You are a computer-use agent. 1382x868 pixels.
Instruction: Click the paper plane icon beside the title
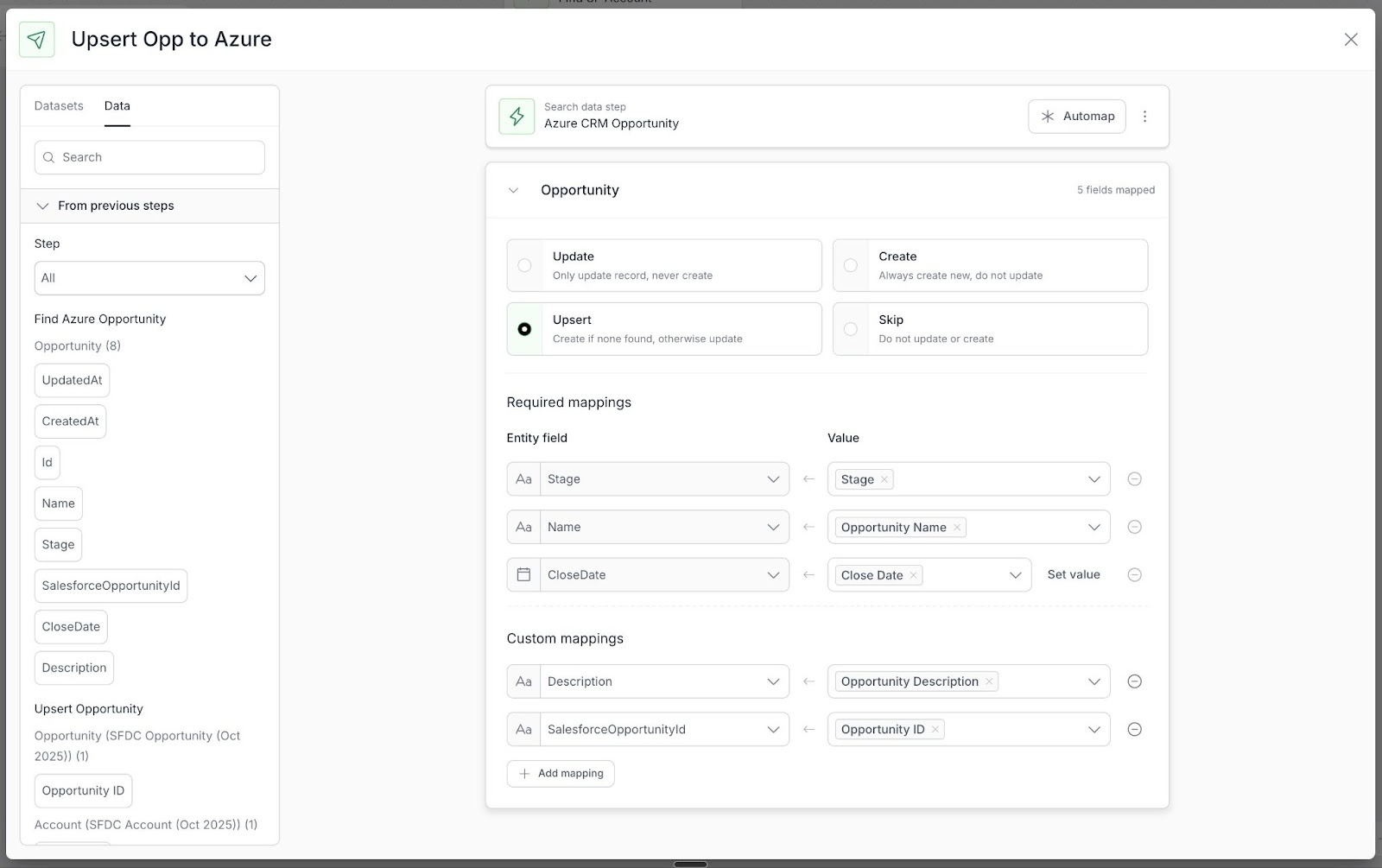click(x=36, y=40)
